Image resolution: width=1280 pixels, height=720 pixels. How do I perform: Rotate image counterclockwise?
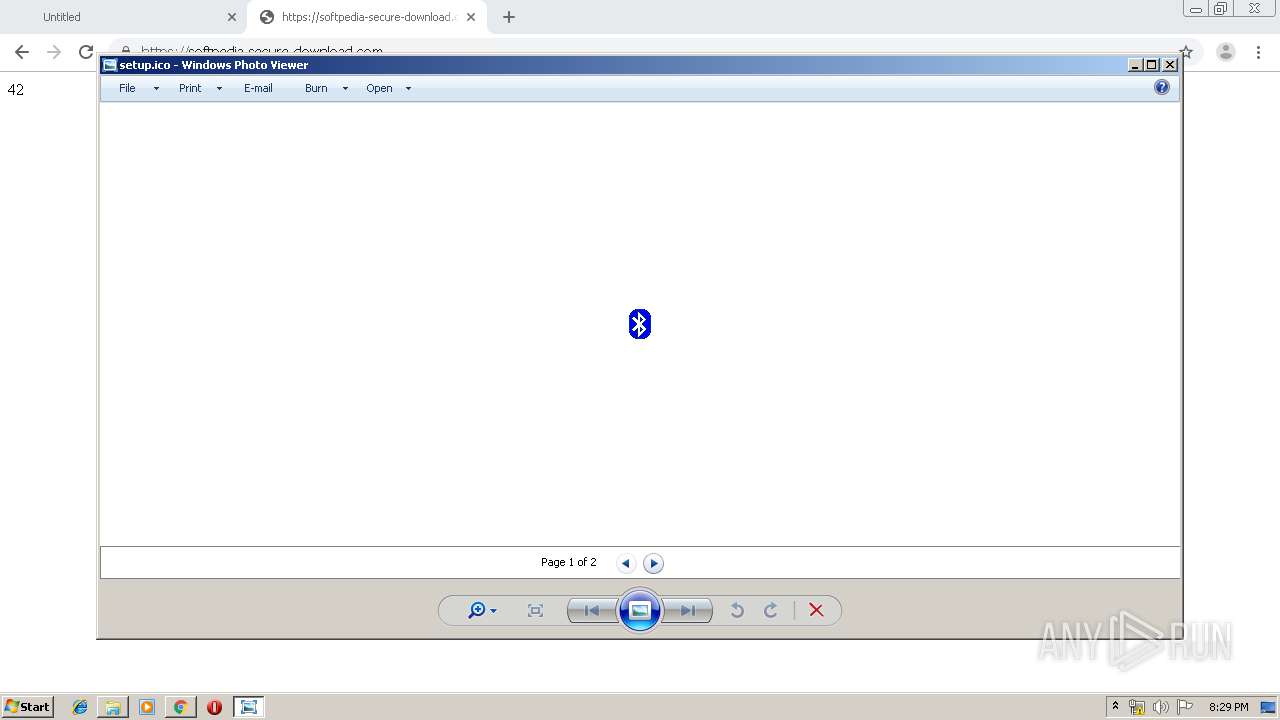(737, 610)
